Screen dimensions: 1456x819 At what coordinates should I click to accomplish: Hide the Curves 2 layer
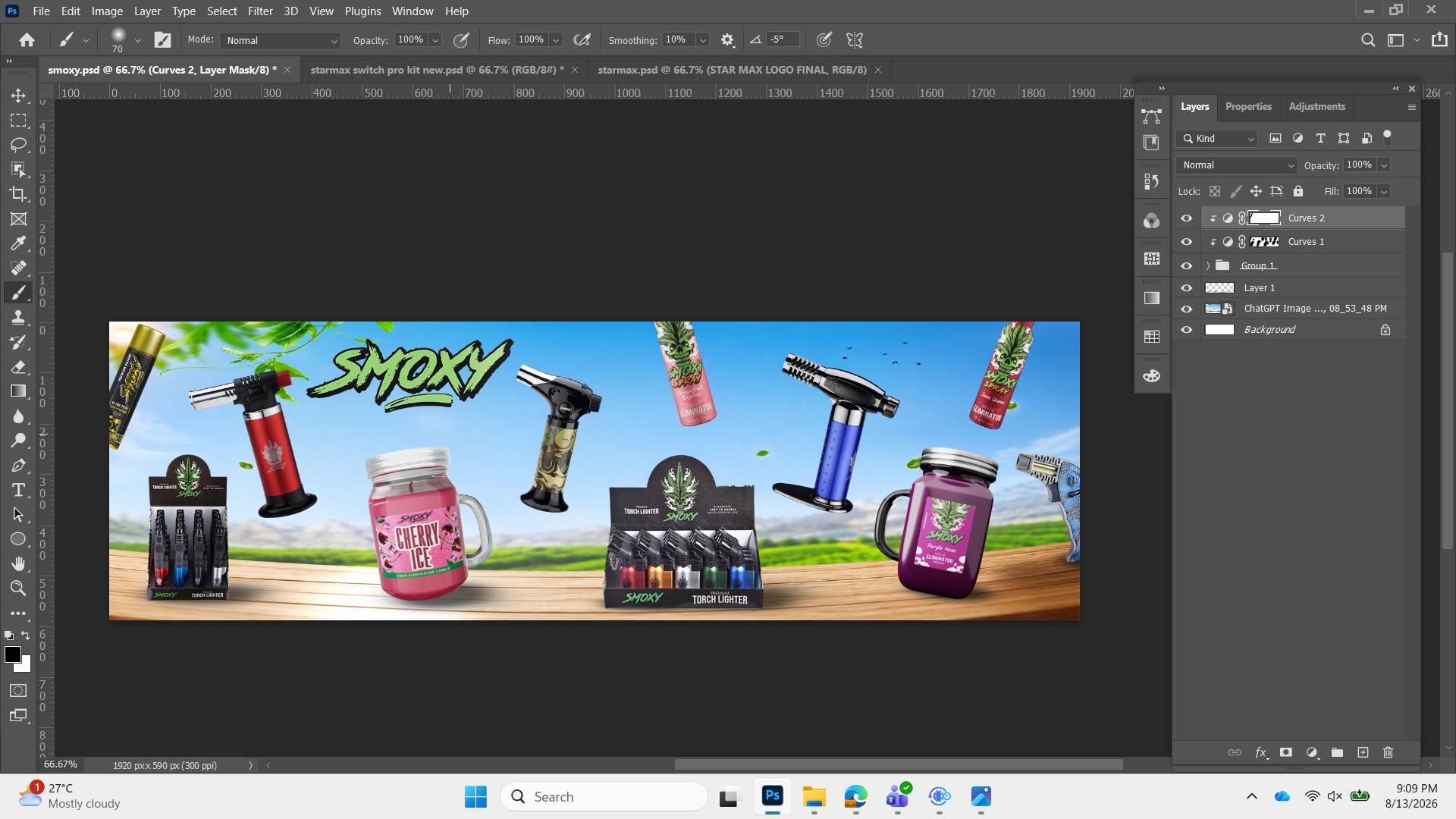point(1187,218)
